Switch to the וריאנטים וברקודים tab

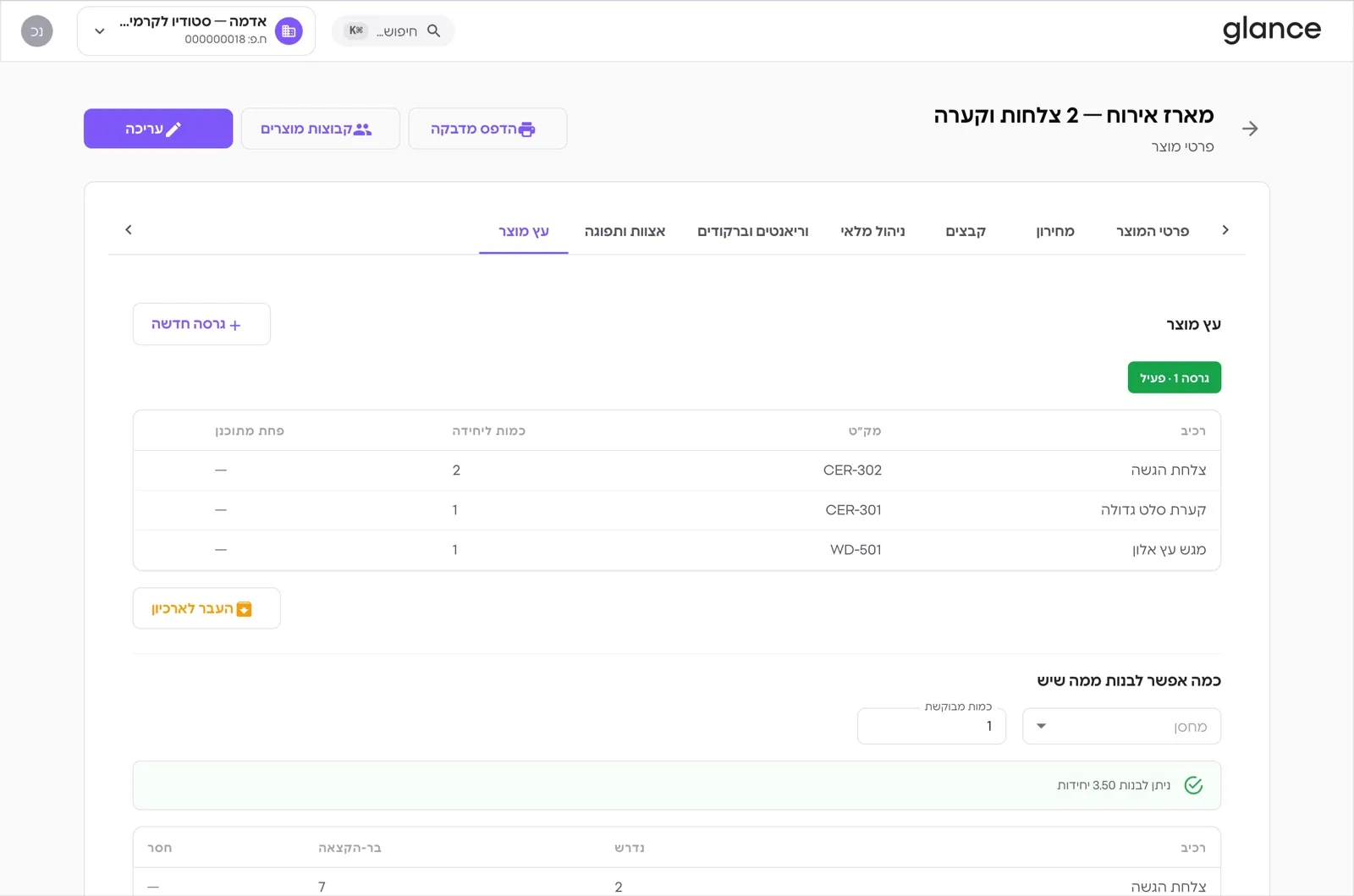(752, 231)
